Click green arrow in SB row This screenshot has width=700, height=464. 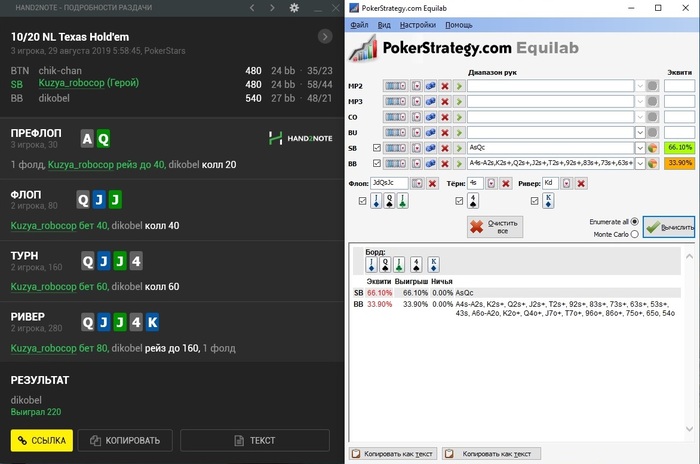pyautogui.click(x=459, y=148)
